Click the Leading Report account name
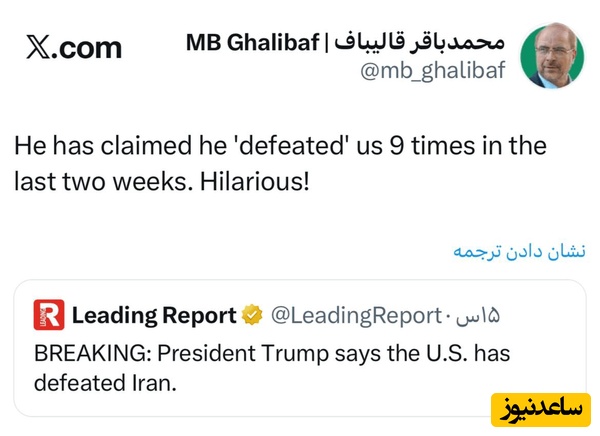 (154, 316)
